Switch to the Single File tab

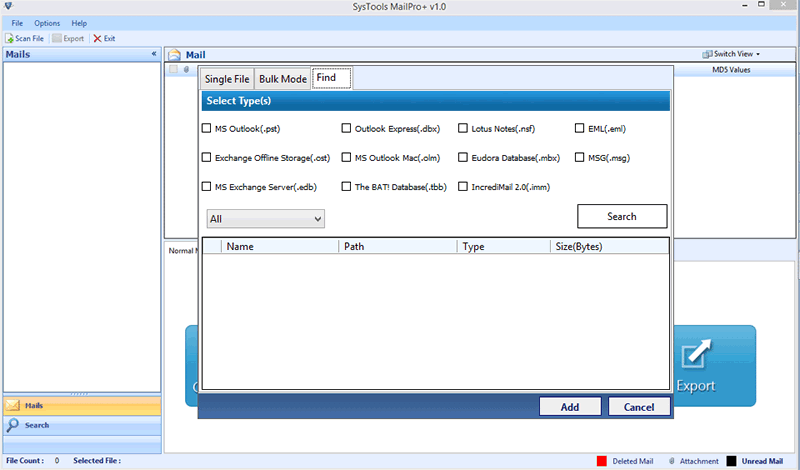point(227,79)
